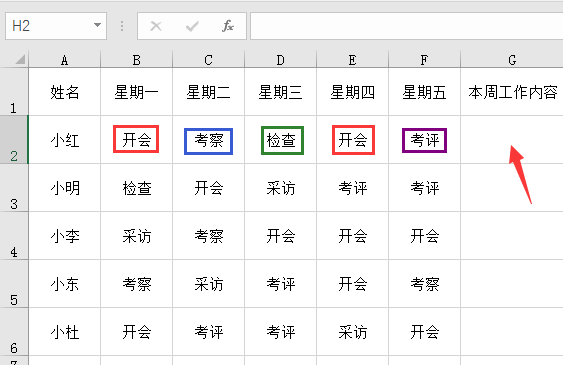
Task: Click 小李's 星期二 cell 考察
Action: pos(209,236)
